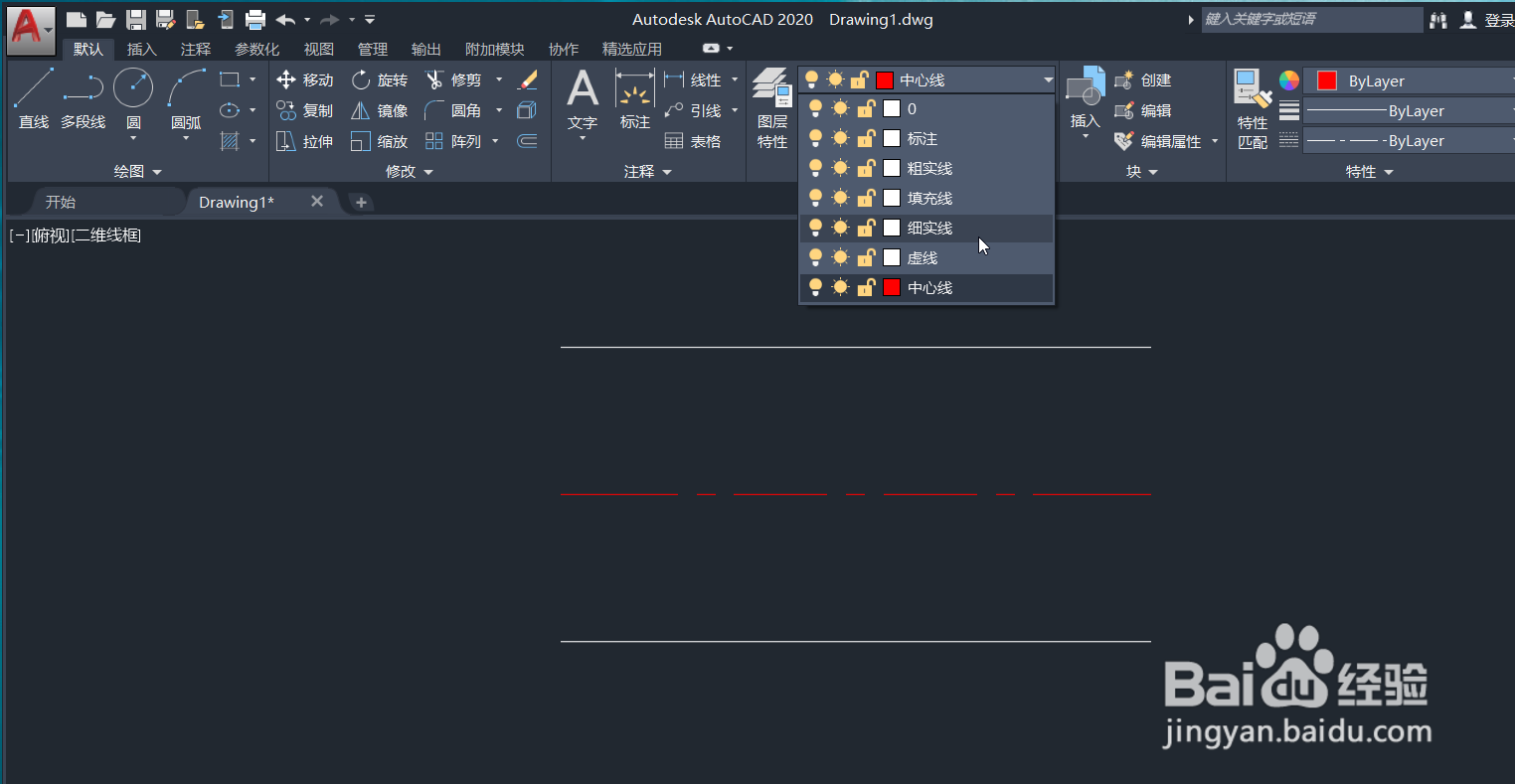Open the ByLayer color dropdown

(x=1409, y=81)
